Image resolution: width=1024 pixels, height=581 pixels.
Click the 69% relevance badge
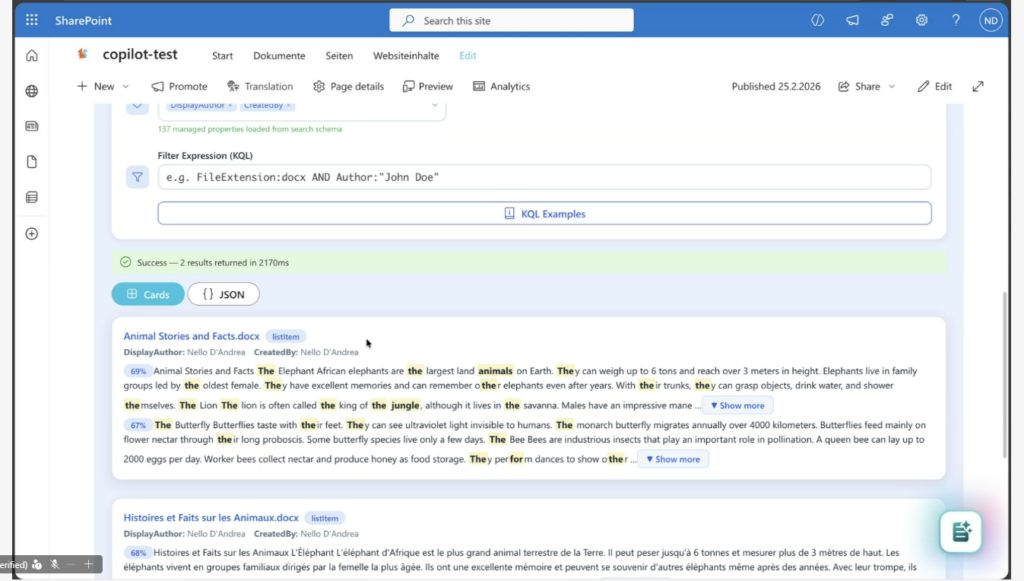click(138, 371)
